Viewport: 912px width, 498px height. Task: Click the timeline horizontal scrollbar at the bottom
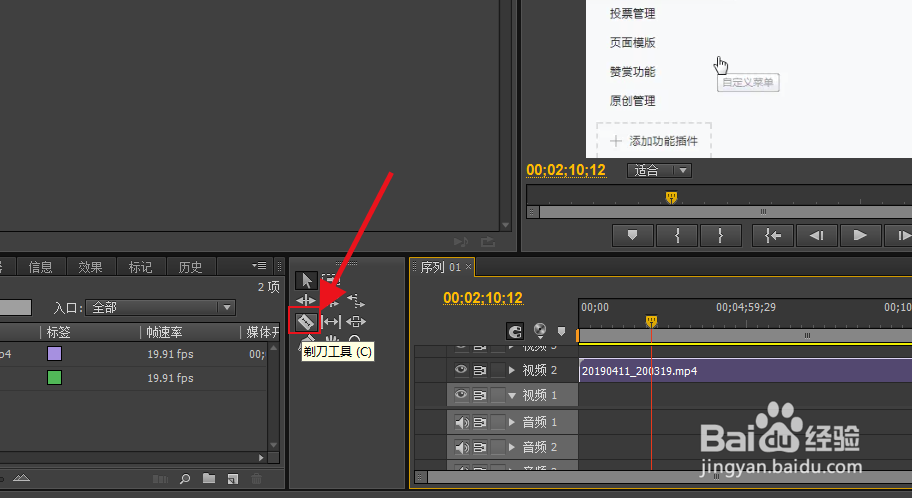tap(669, 477)
